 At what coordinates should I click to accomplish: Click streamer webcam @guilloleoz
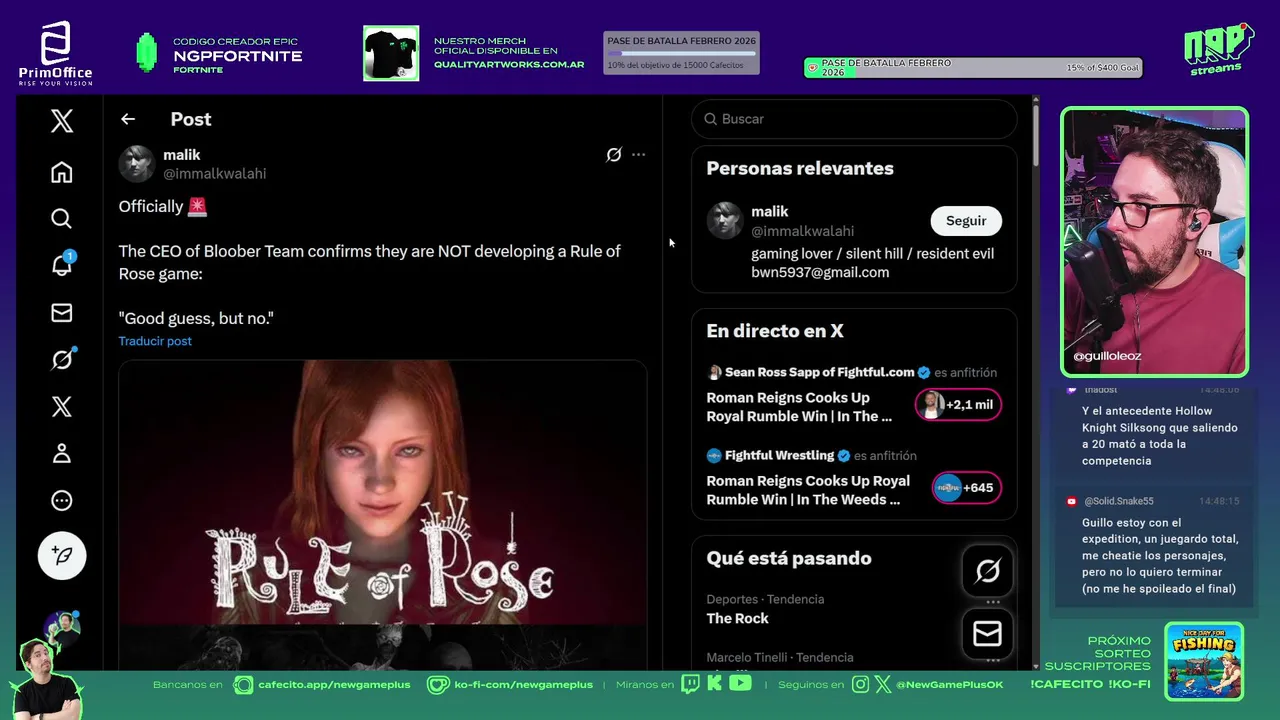1155,241
